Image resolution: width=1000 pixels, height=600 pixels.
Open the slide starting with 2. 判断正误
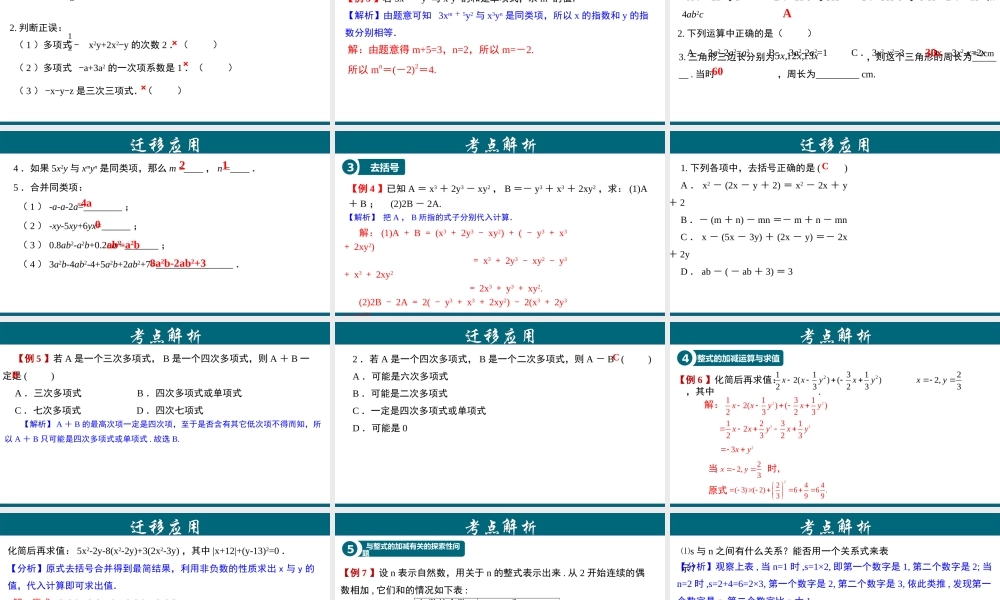click(x=165, y=61)
